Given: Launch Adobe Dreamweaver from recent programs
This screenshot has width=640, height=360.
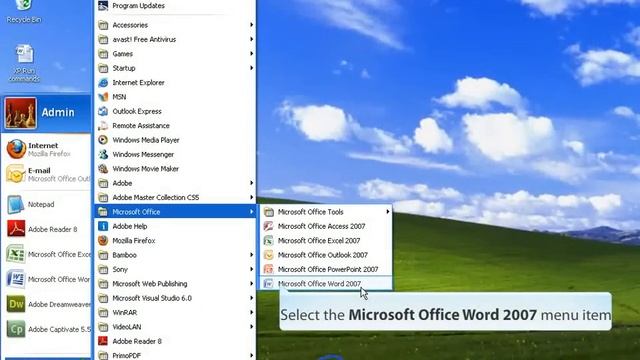Looking at the screenshot, I should [x=47, y=304].
